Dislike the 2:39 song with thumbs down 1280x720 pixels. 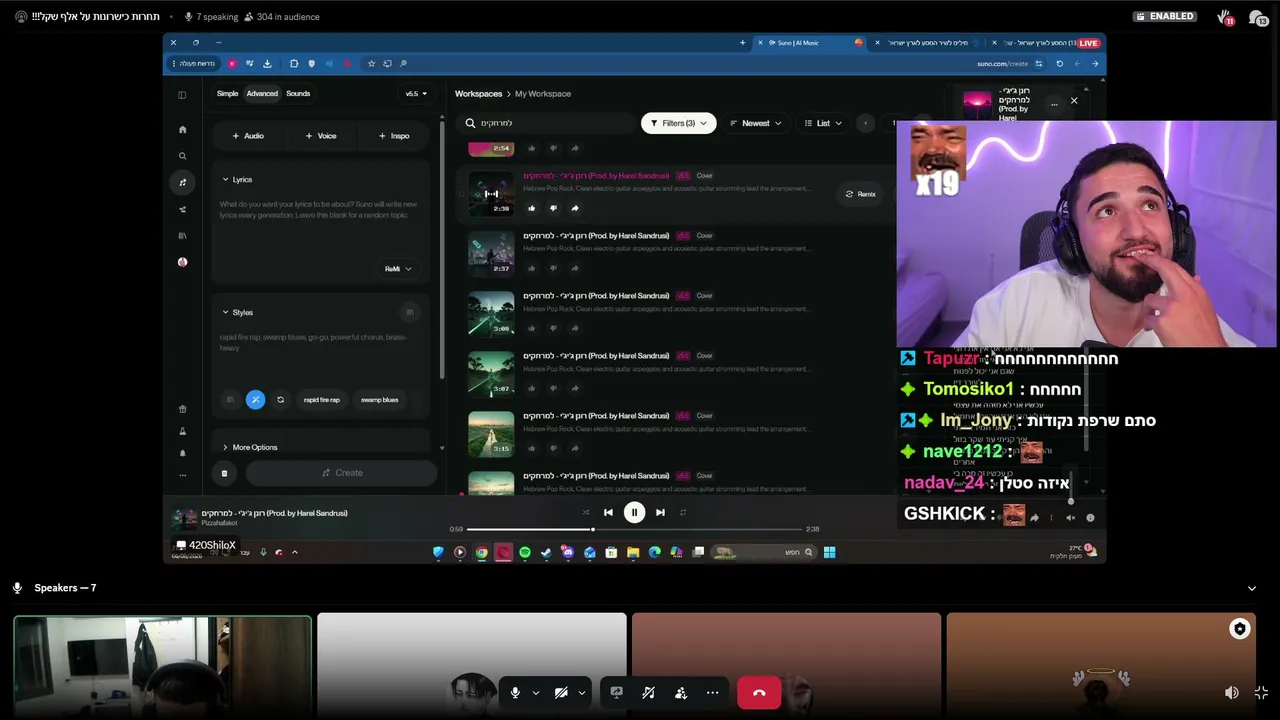tap(553, 208)
